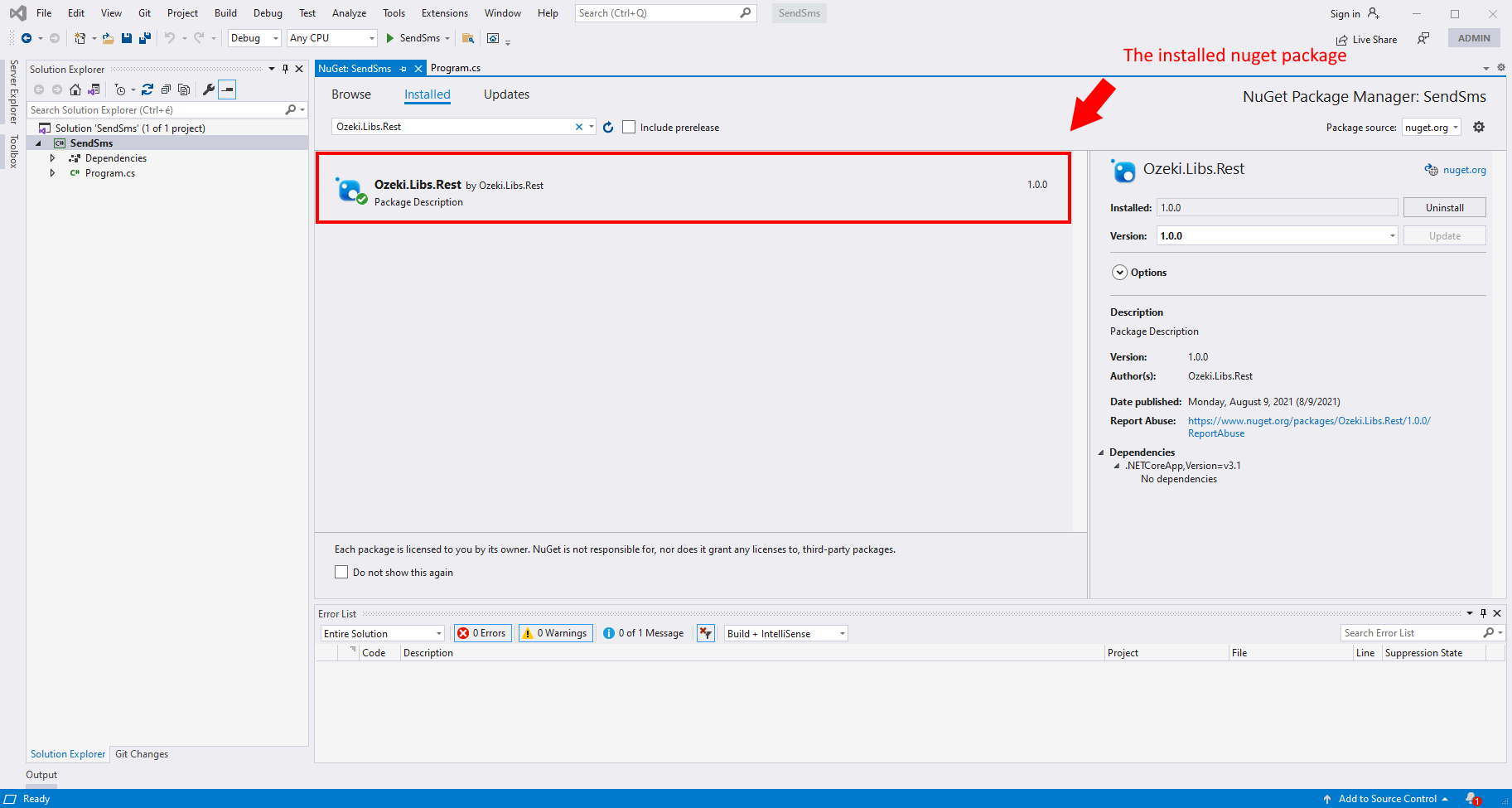Open the Program.cs document tab
The height and width of the screenshot is (808, 1512).
pyautogui.click(x=456, y=68)
